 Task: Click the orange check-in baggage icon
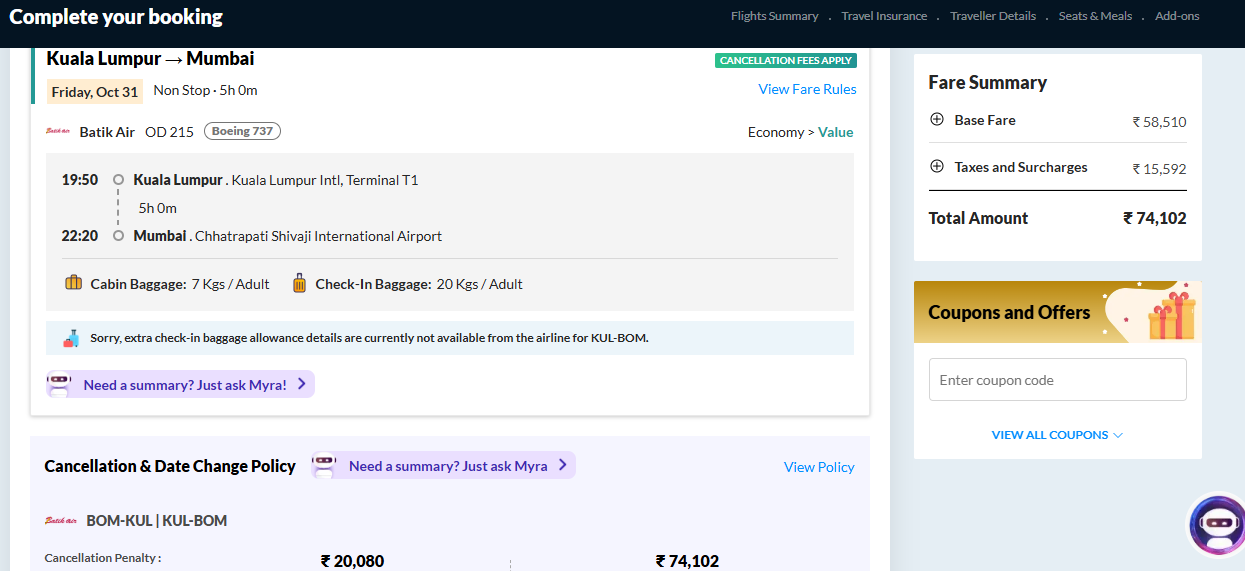coord(299,283)
